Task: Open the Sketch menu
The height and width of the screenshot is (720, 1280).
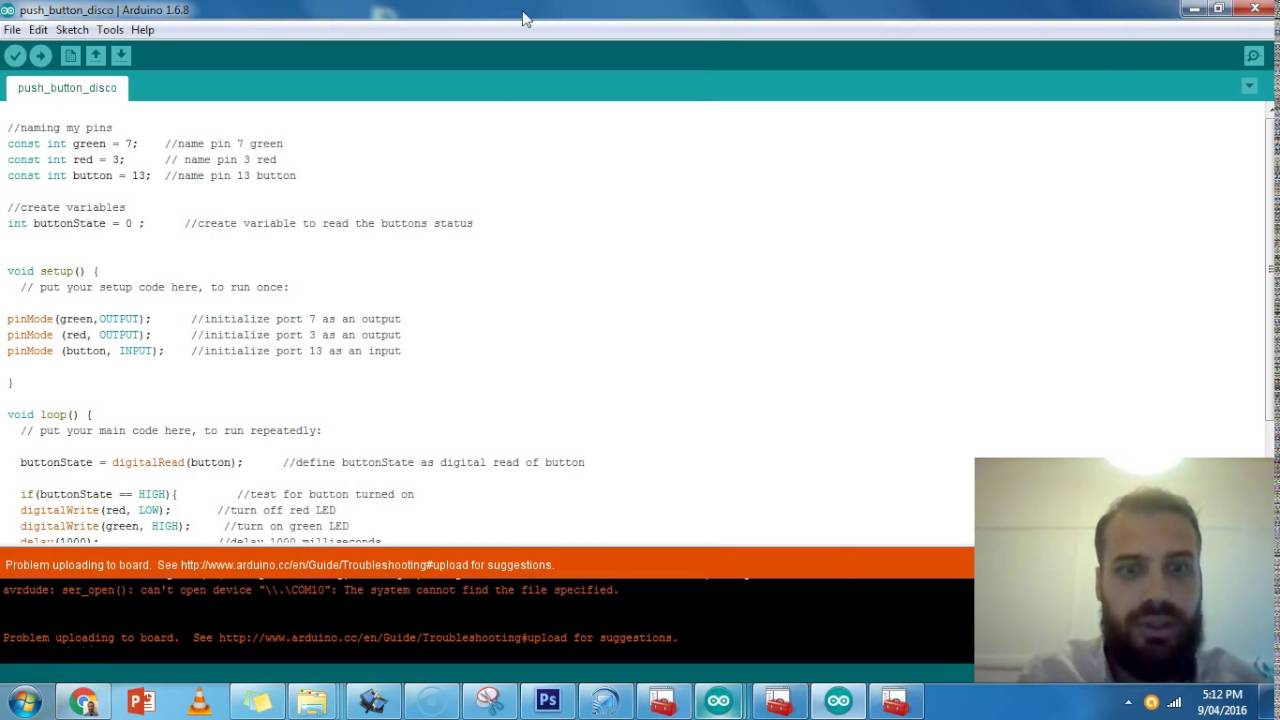Action: [72, 30]
